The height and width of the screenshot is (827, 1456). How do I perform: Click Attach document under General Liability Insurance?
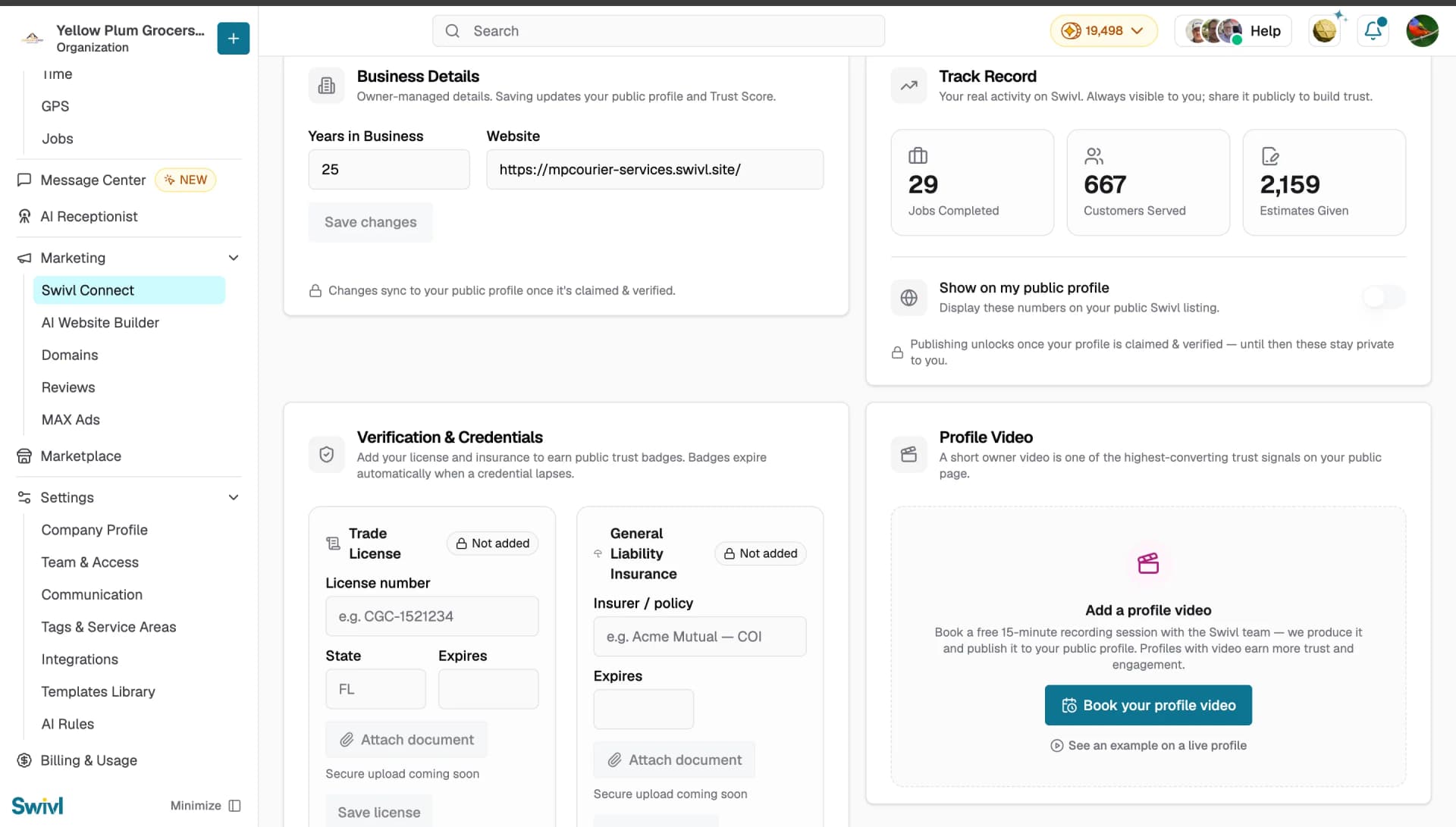tap(674, 760)
